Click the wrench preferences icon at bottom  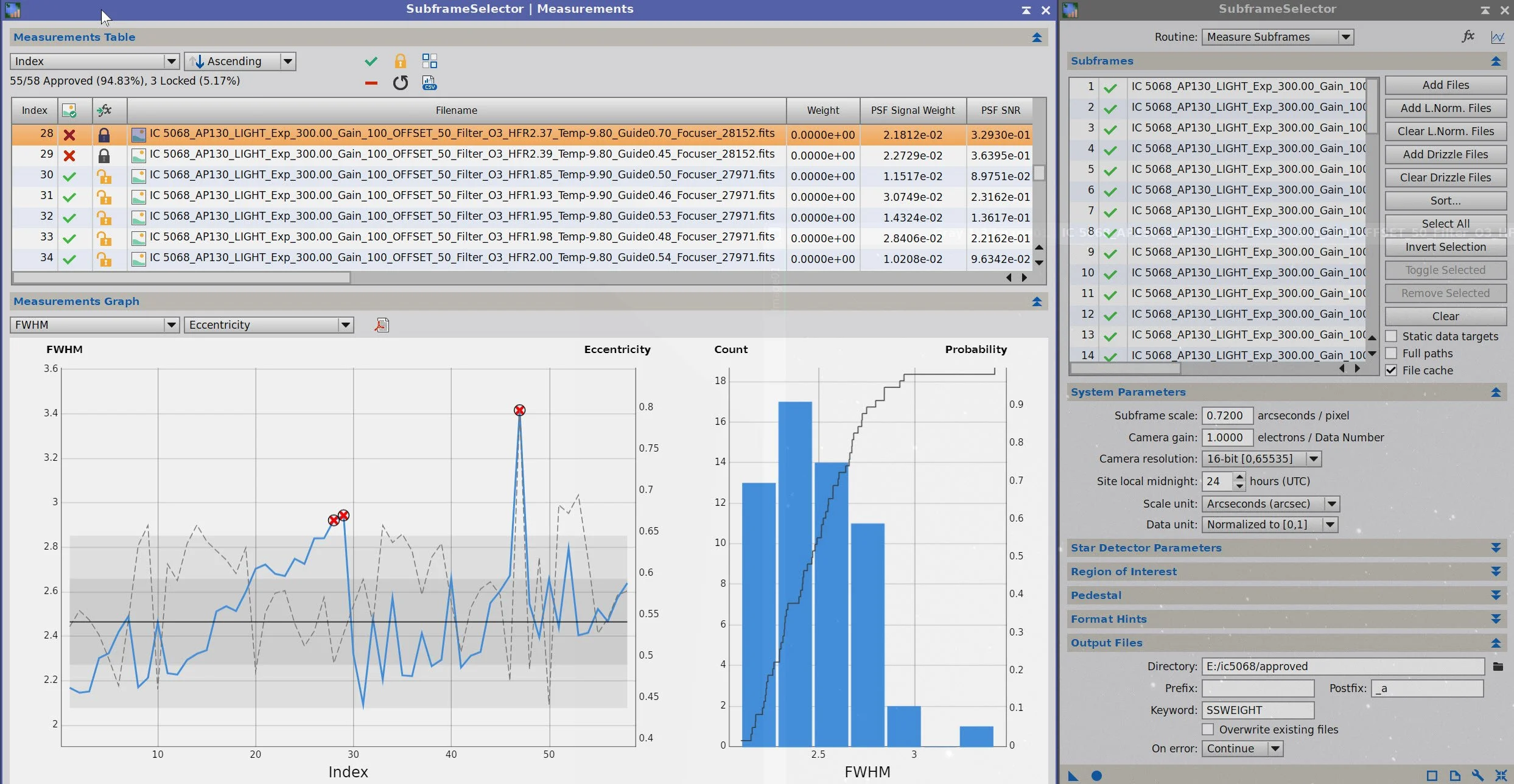coord(1477,775)
